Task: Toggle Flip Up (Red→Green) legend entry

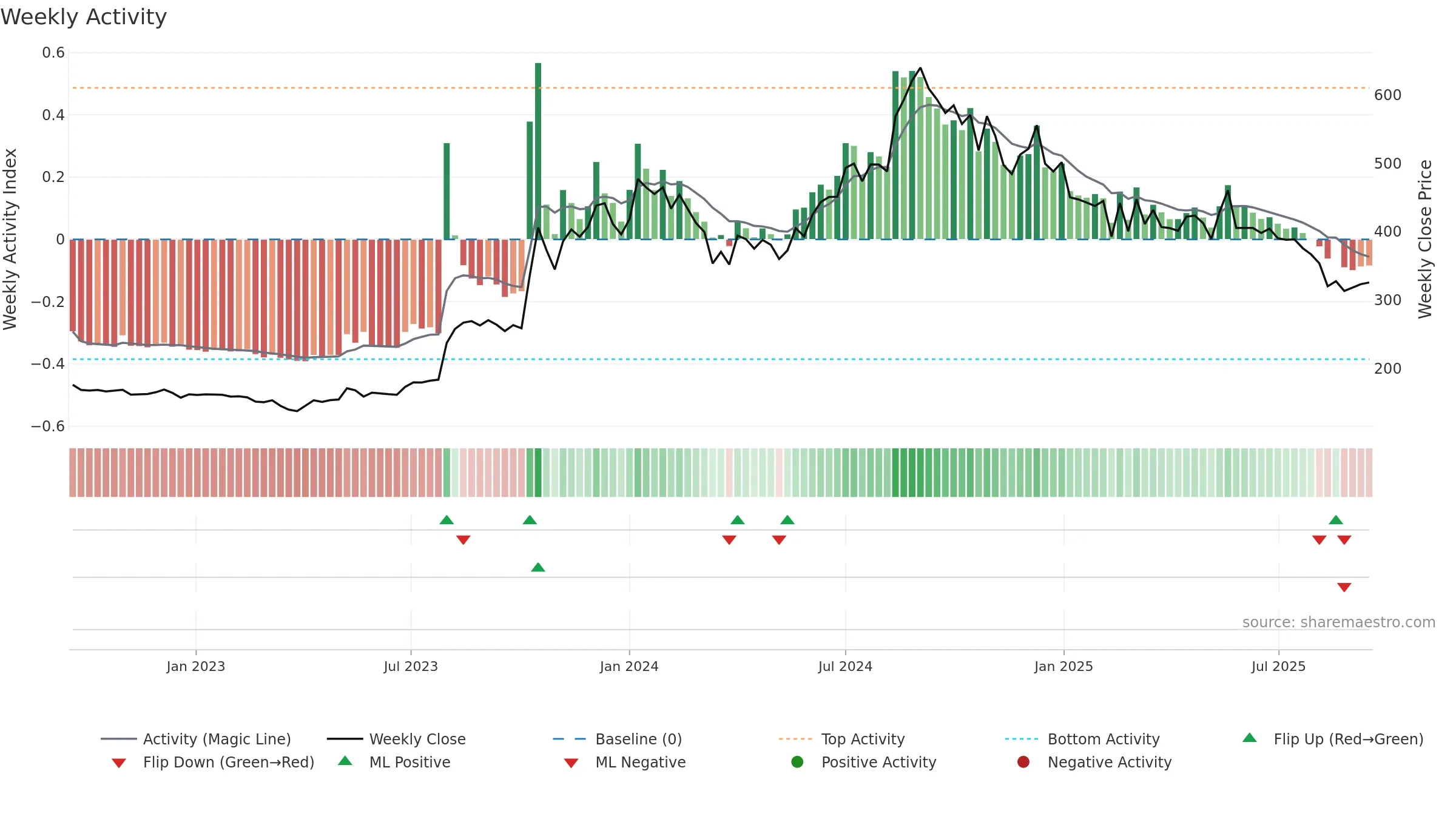Action: 1333,739
